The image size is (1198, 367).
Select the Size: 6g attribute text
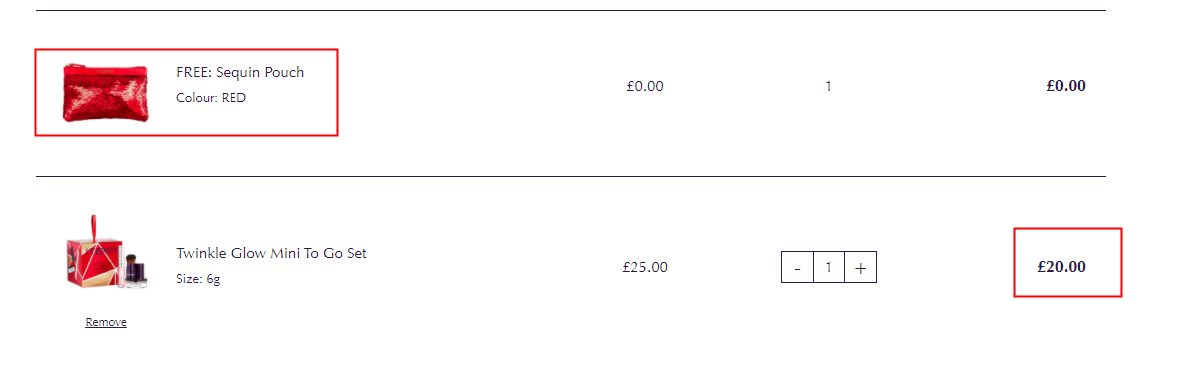198,279
